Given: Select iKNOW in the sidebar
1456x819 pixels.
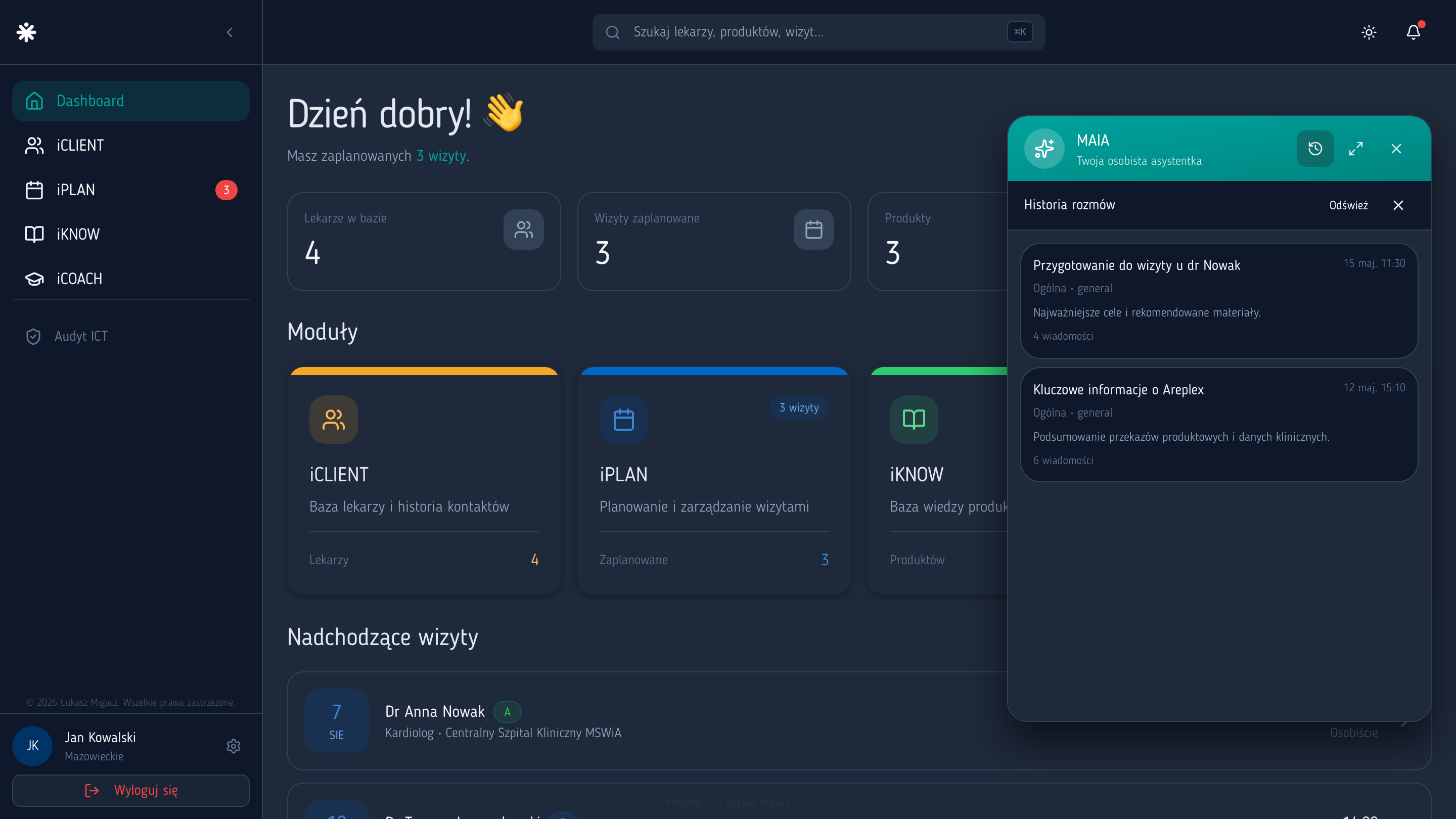Looking at the screenshot, I should (x=130, y=234).
